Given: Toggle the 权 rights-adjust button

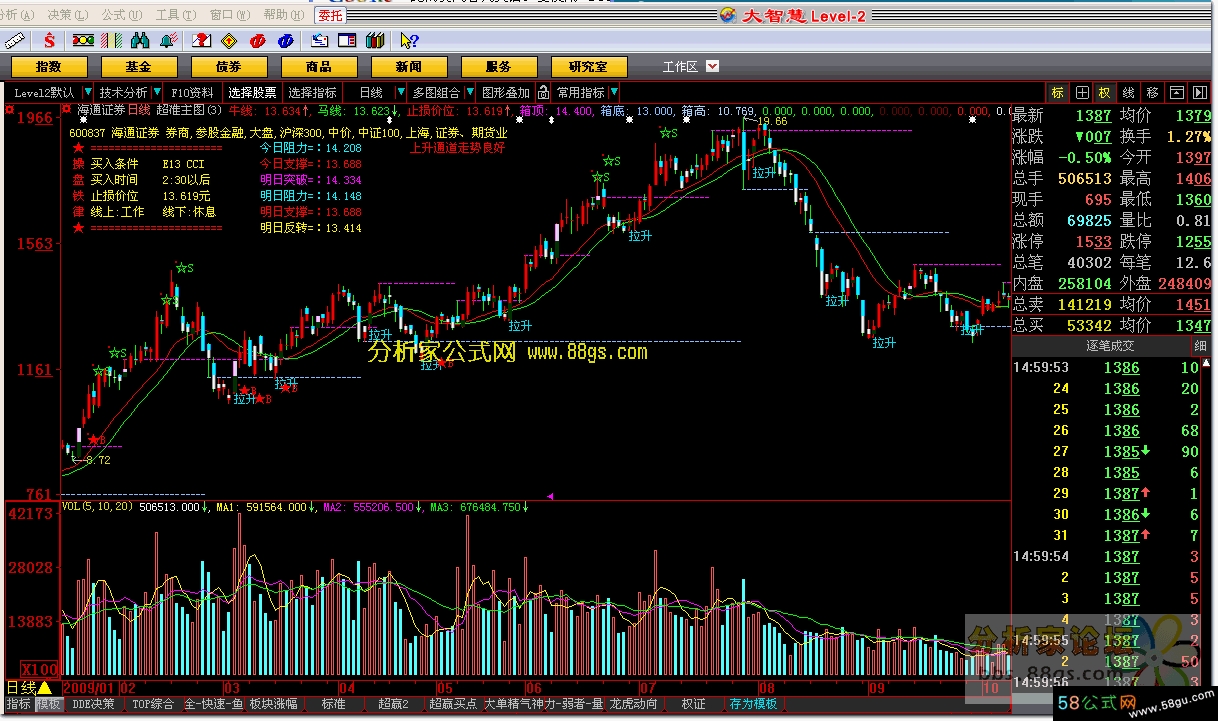Looking at the screenshot, I should tap(1105, 92).
